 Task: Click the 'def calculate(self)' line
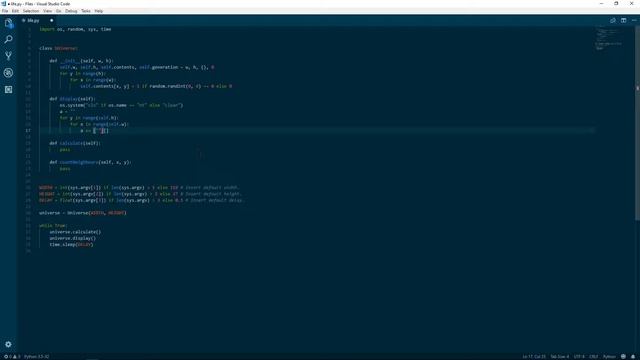tap(75, 143)
